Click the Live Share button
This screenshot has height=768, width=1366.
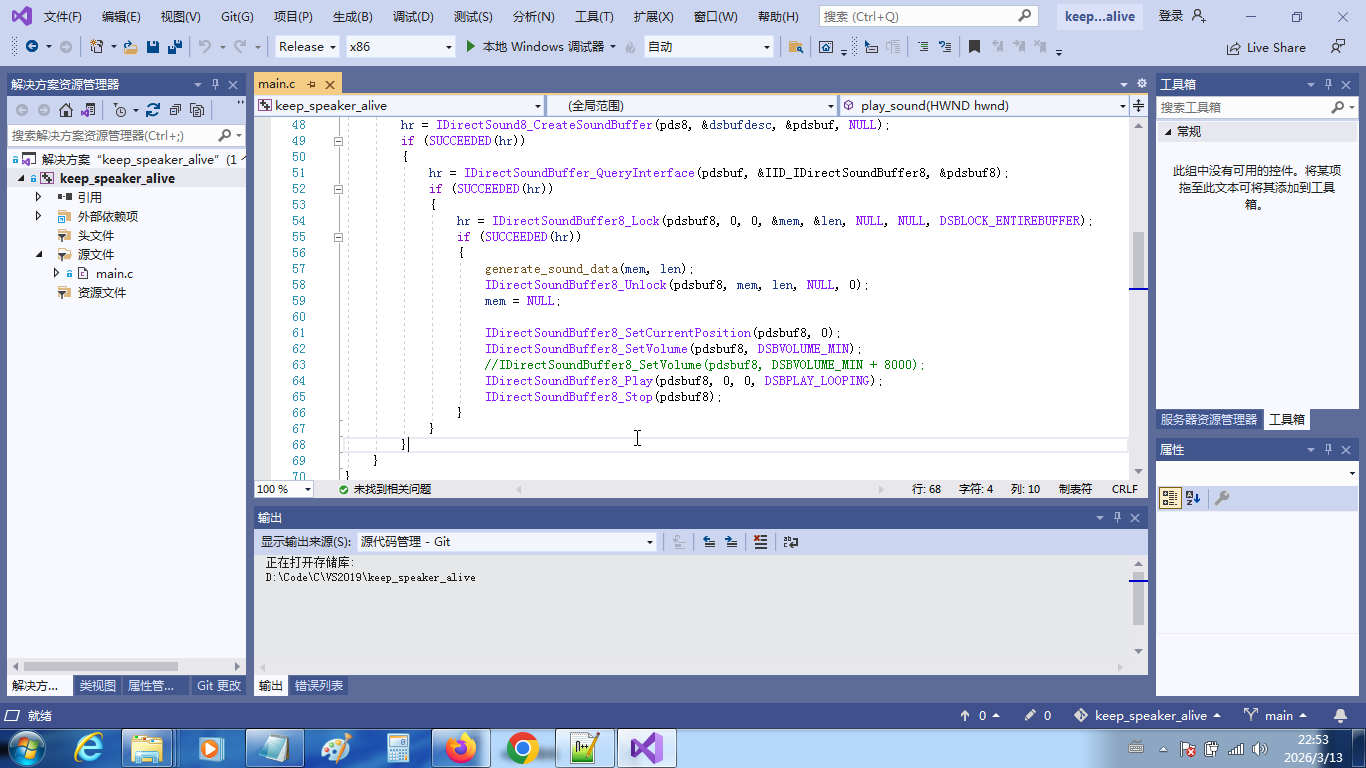[x=1266, y=47]
